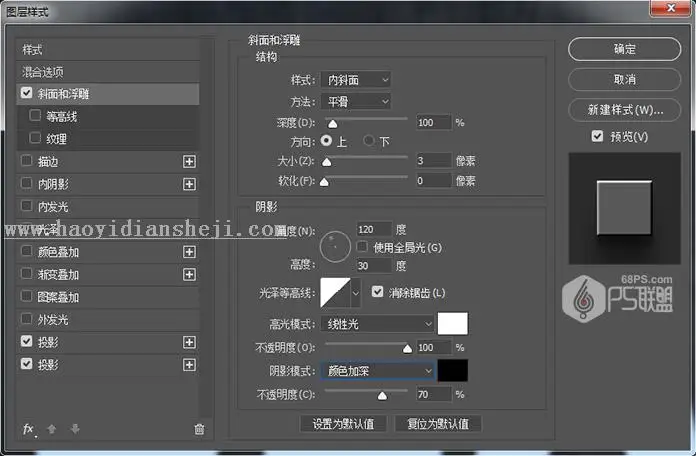
Task: Close the 图层样式 dialog with X
Action: point(672,8)
